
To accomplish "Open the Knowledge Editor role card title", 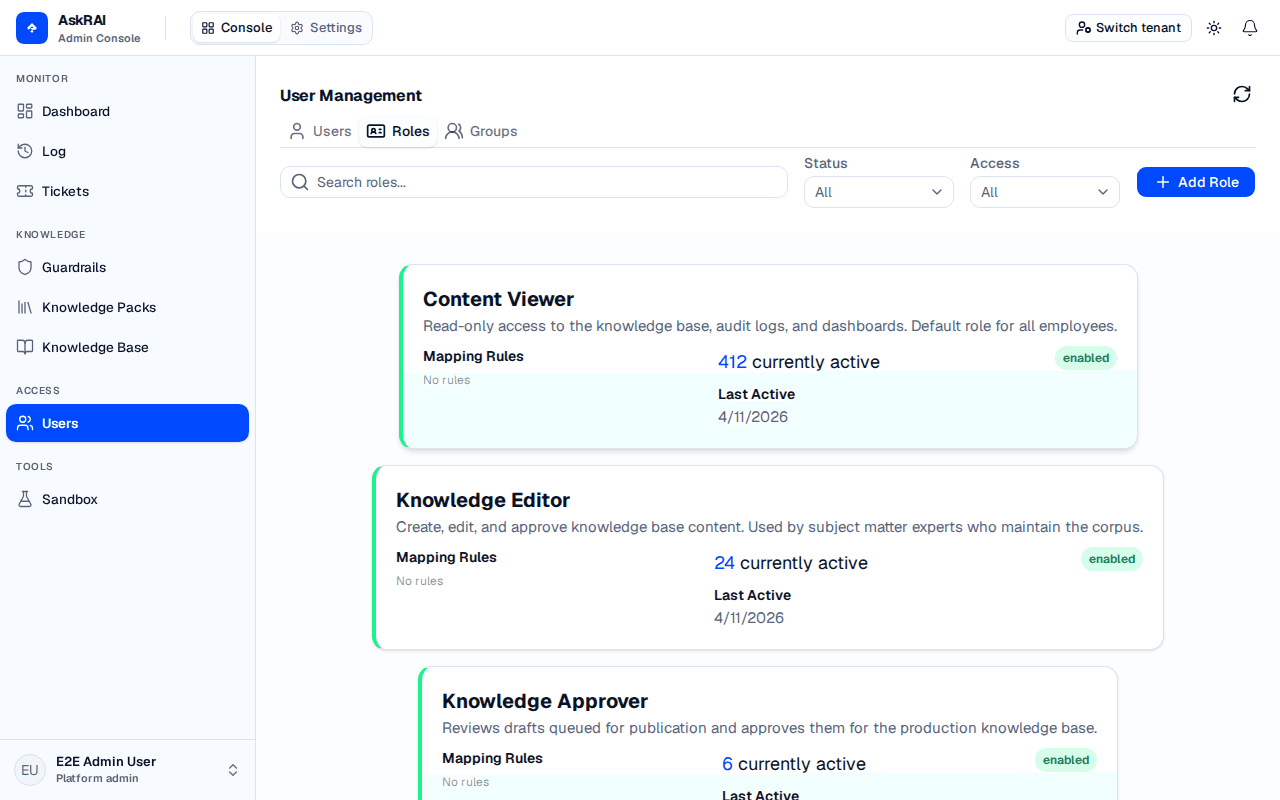I will (x=483, y=500).
